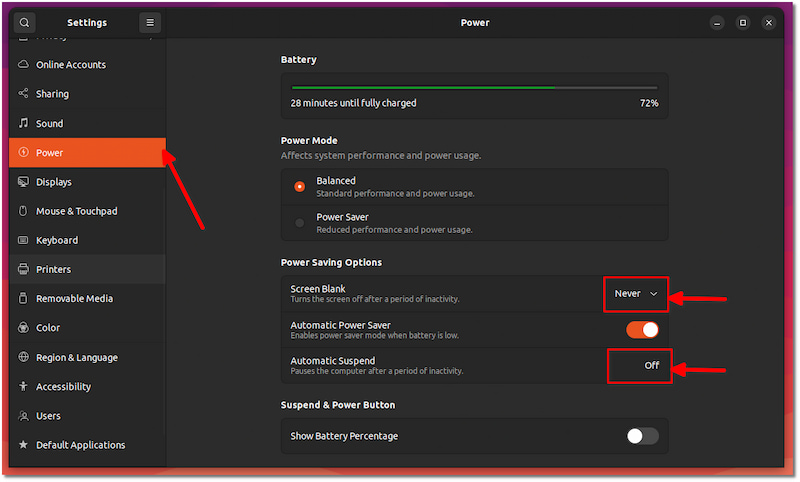This screenshot has height=482, width=800.
Task: Click the search icon in Settings header
Action: (24, 22)
